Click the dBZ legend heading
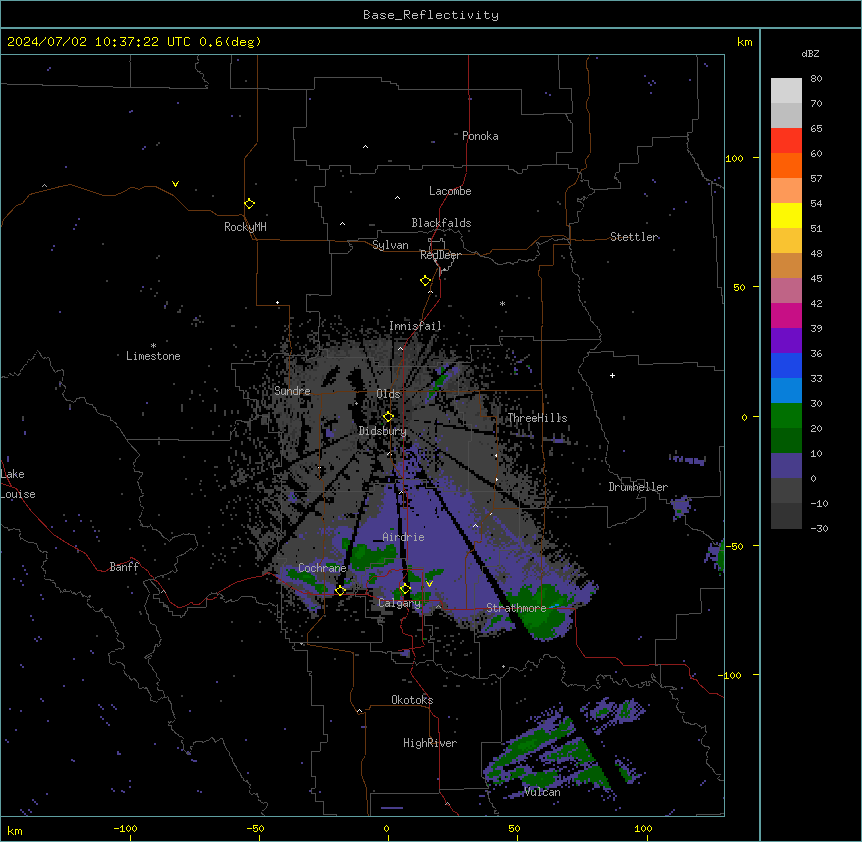The width and height of the screenshot is (862, 842). point(810,53)
